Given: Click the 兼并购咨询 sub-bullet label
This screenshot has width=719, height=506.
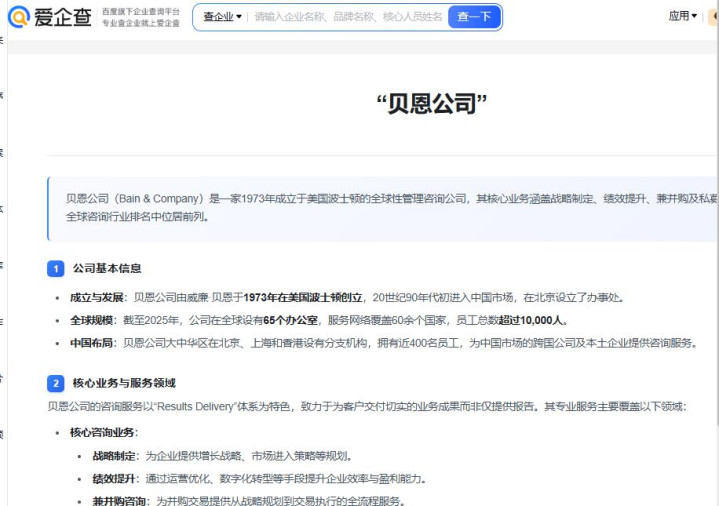Looking at the screenshot, I should click(x=119, y=500).
